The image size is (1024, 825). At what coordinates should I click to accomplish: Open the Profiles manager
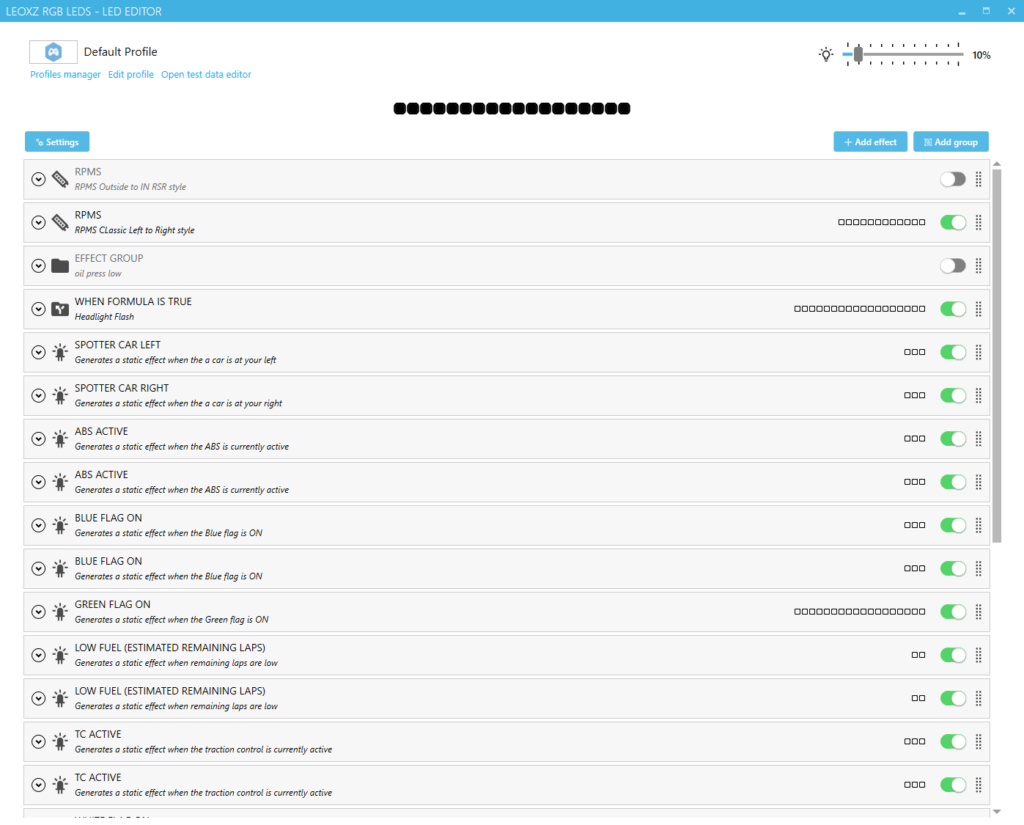tap(65, 75)
